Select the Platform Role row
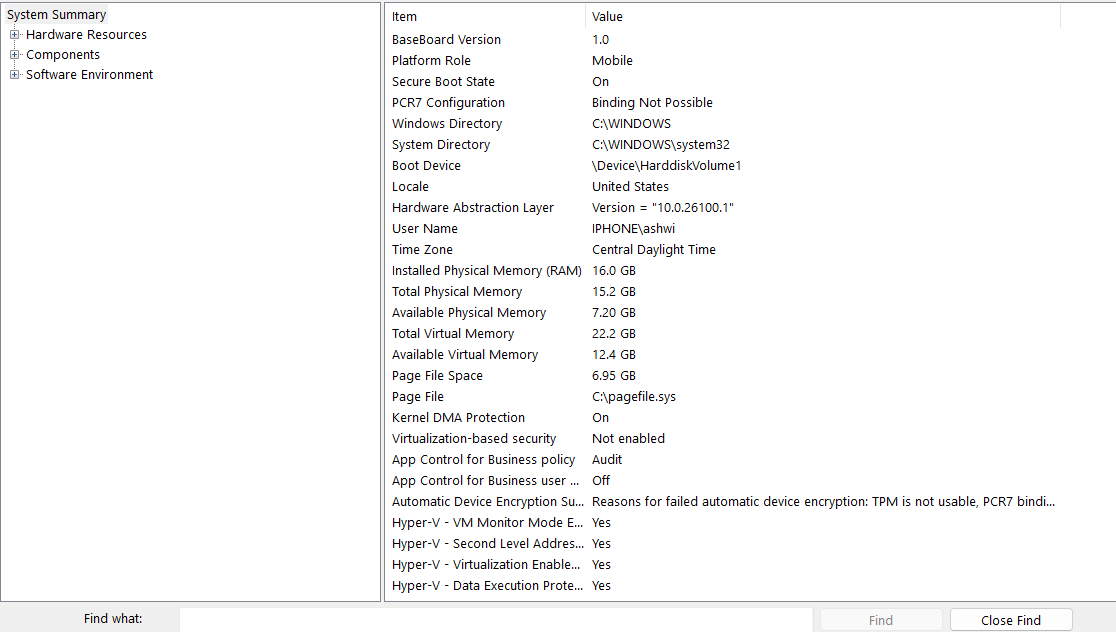The image size is (1116, 632). point(723,60)
